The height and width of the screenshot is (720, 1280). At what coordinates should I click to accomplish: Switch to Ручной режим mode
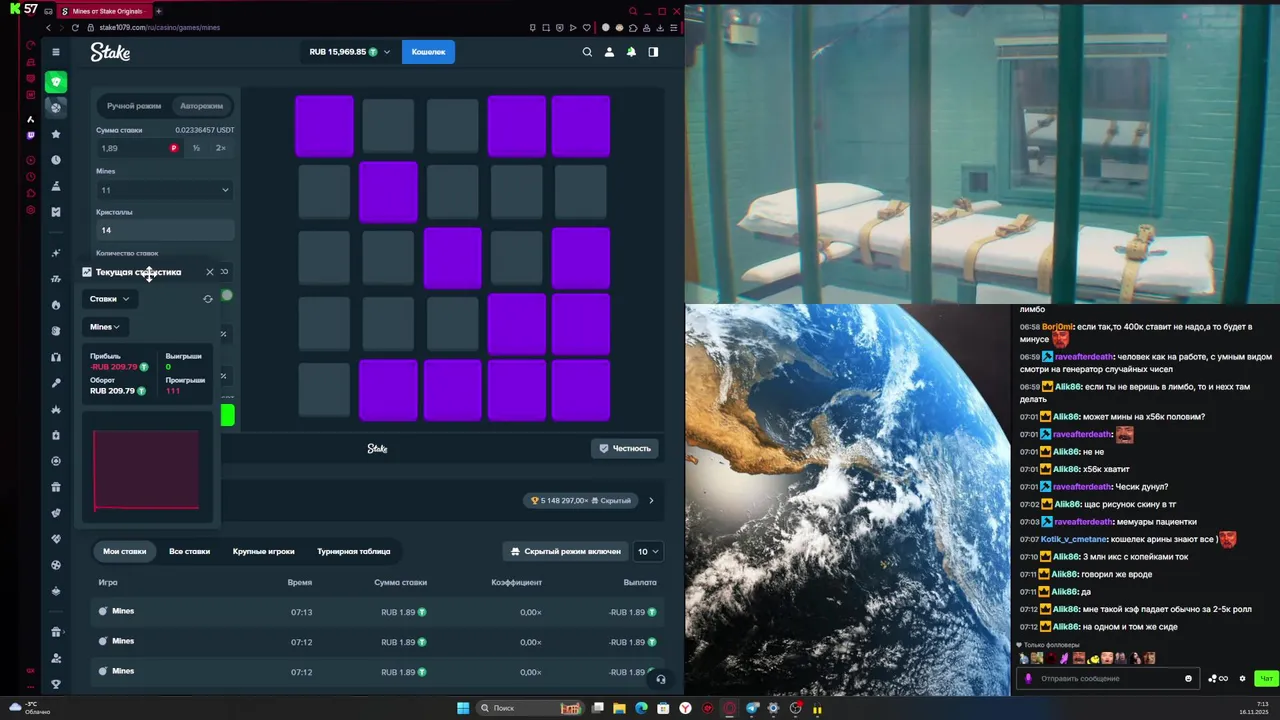point(134,106)
